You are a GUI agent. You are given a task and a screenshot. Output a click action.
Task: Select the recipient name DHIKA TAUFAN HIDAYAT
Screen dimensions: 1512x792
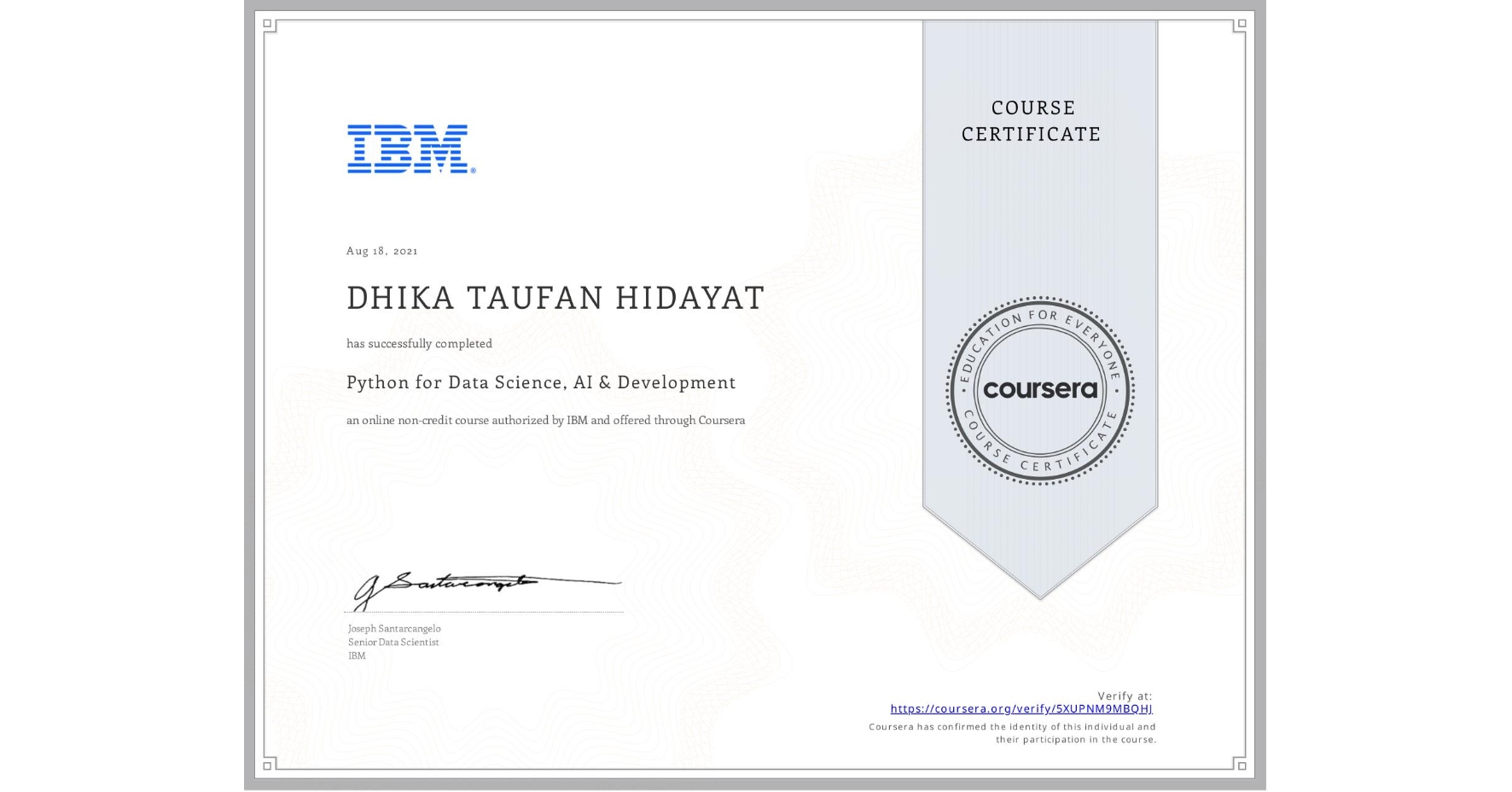tap(555, 299)
